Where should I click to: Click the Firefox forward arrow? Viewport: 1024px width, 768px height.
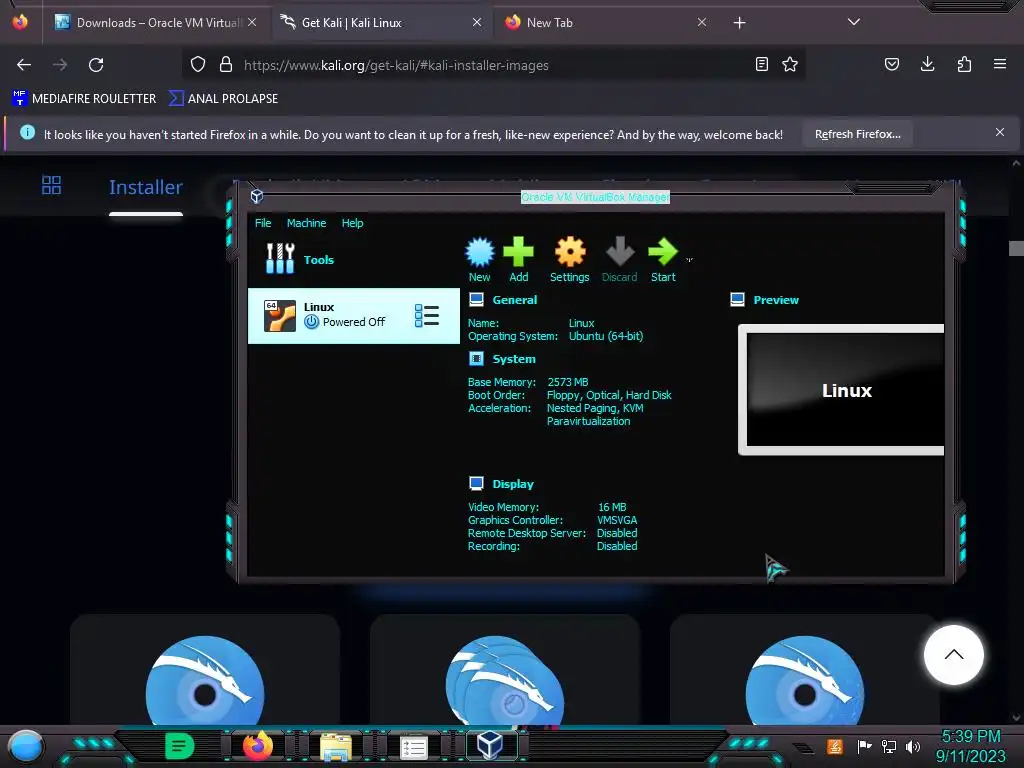pos(60,65)
